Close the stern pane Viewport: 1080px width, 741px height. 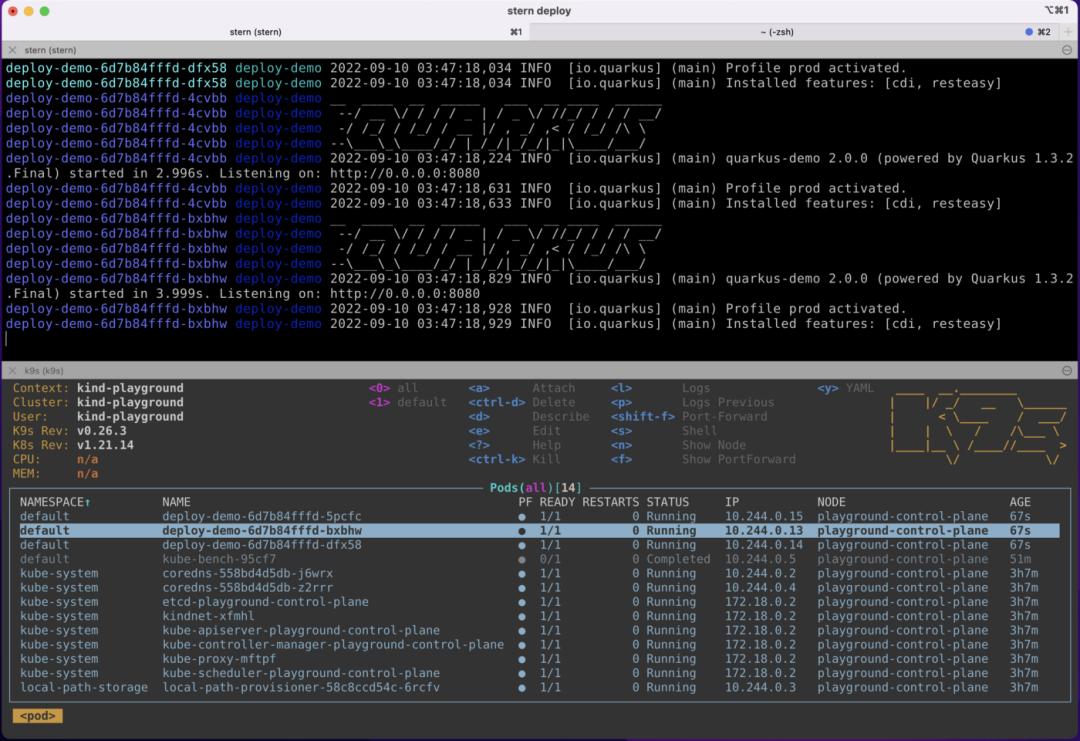click(12, 50)
